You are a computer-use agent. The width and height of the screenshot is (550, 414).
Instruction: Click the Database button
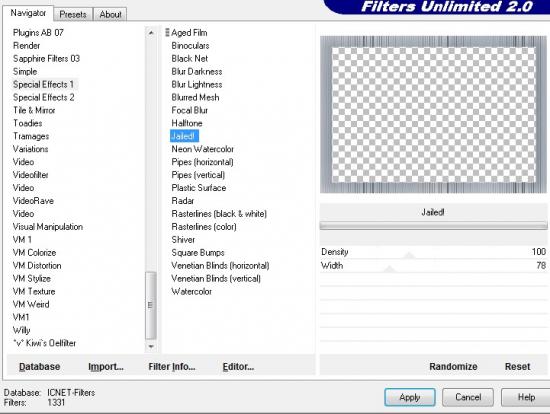[x=40, y=367]
